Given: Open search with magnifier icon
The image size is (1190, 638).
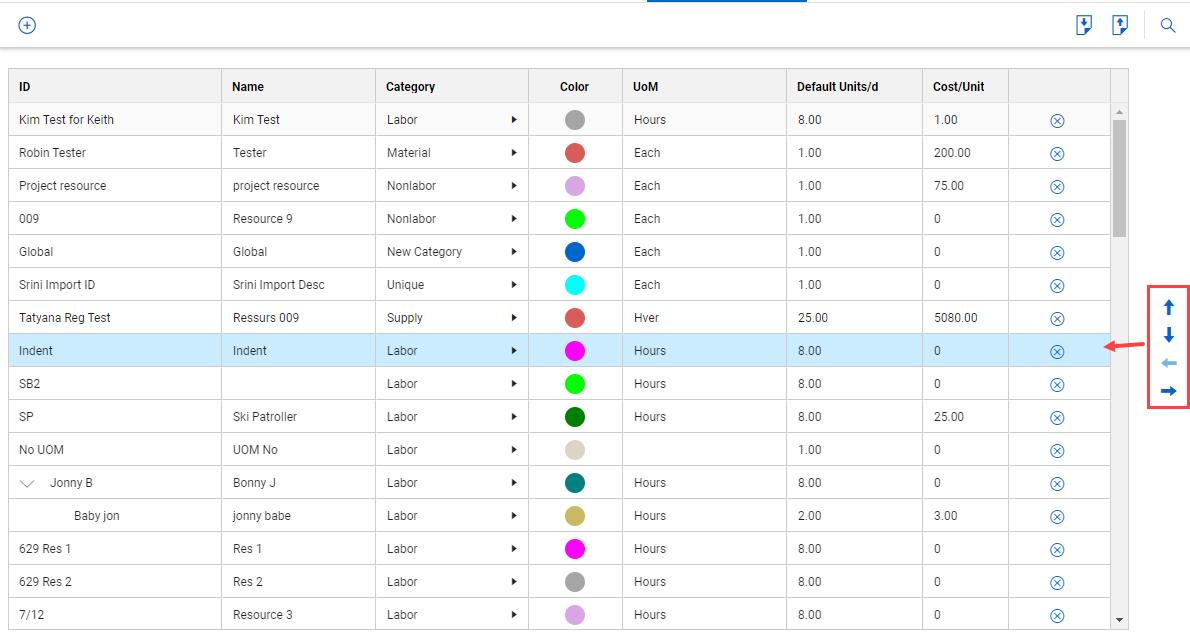Looking at the screenshot, I should click(x=1168, y=26).
